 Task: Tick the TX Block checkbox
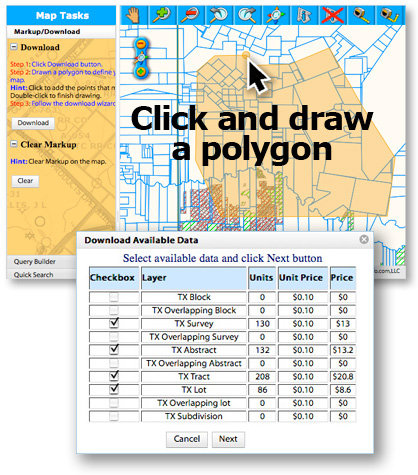click(x=114, y=297)
